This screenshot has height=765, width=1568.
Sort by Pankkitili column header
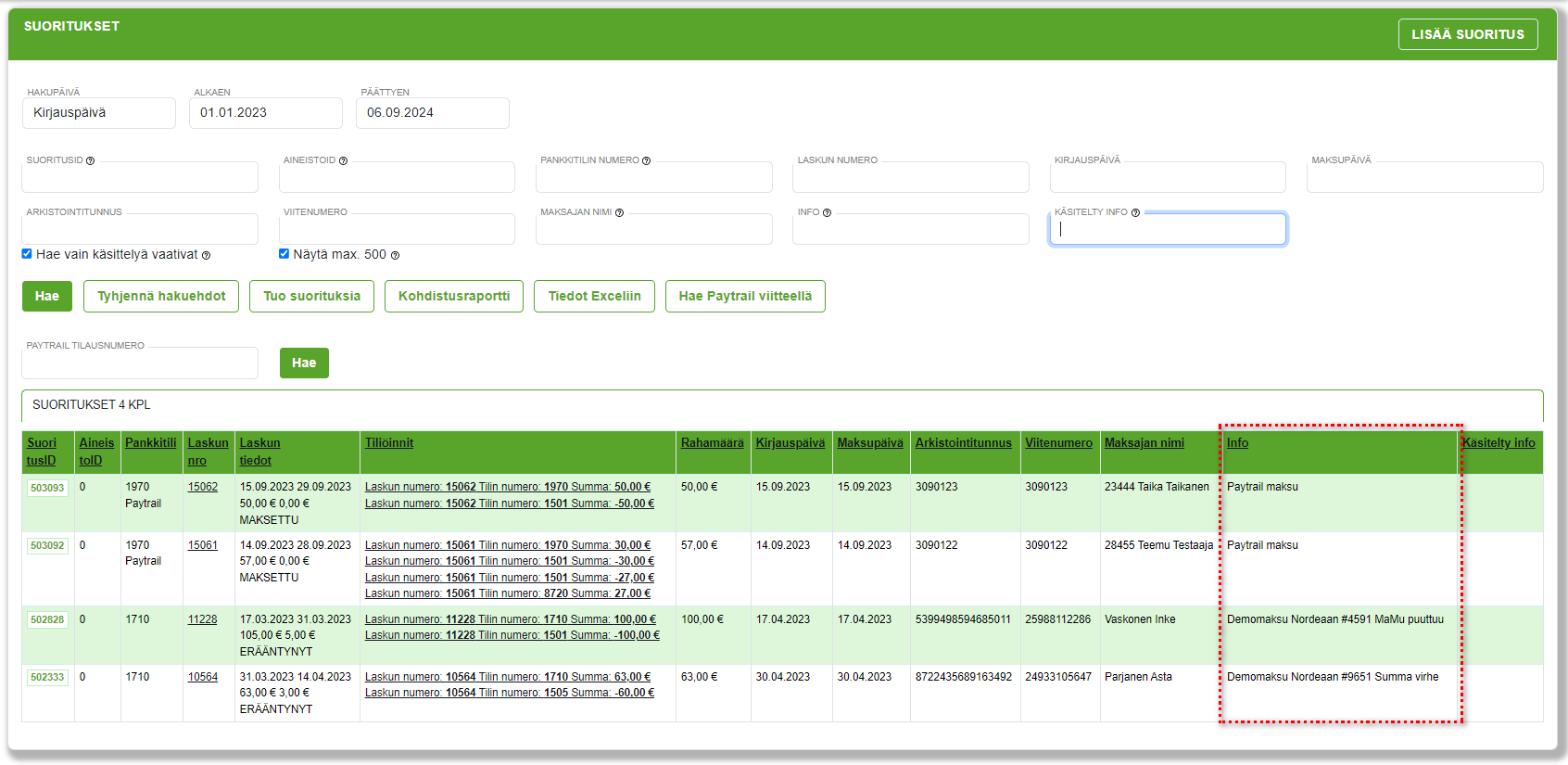point(150,443)
